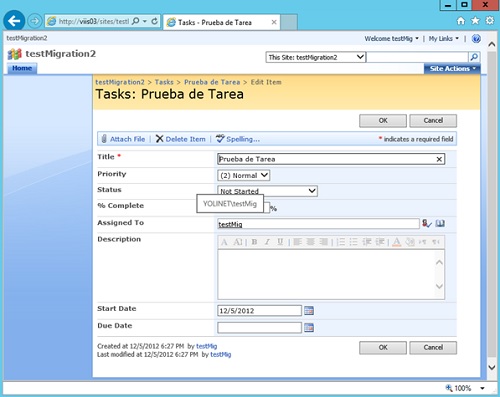The width and height of the screenshot is (500, 397).
Task: Click the bottom OK button
Action: tap(383, 348)
